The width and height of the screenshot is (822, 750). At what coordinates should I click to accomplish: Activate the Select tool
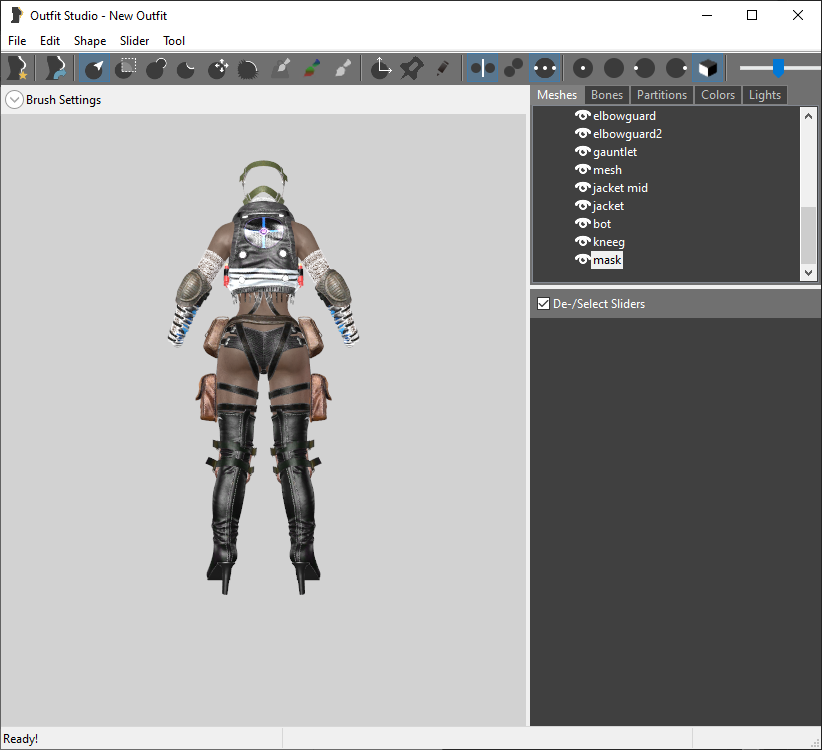94,68
